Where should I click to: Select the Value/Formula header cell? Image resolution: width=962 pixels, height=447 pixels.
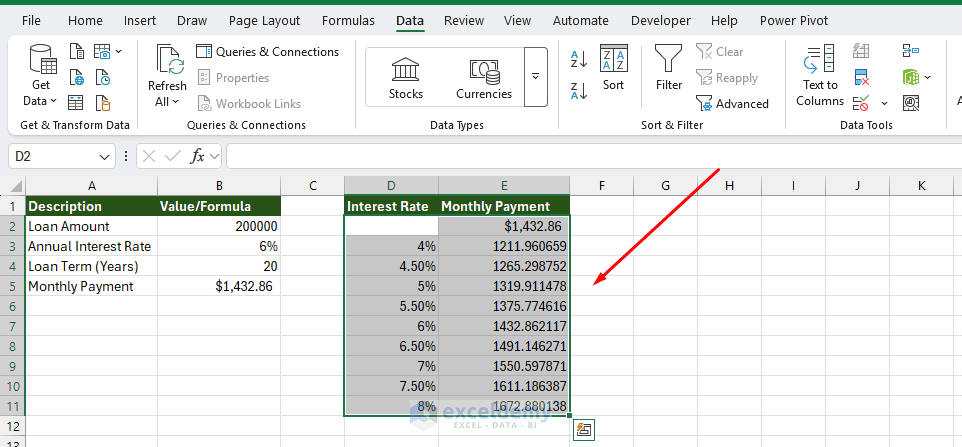(x=219, y=206)
